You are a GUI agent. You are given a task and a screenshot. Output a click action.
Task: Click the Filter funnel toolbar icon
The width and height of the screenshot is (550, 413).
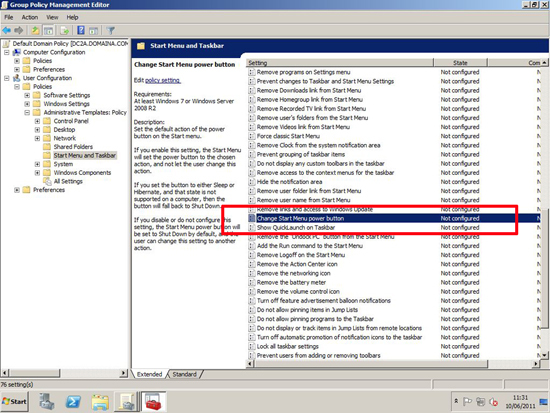coord(110,31)
